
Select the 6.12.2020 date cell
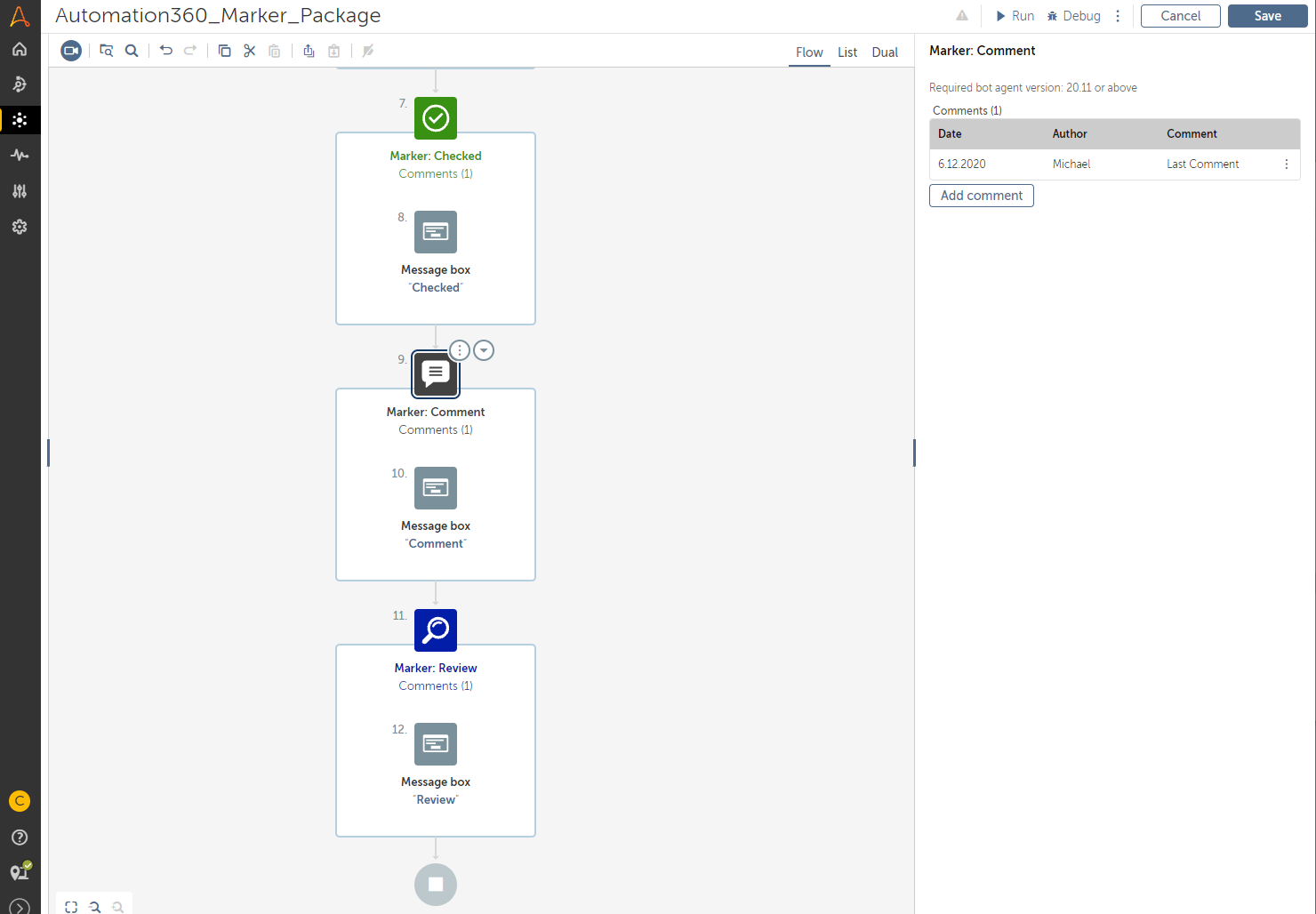click(x=962, y=164)
